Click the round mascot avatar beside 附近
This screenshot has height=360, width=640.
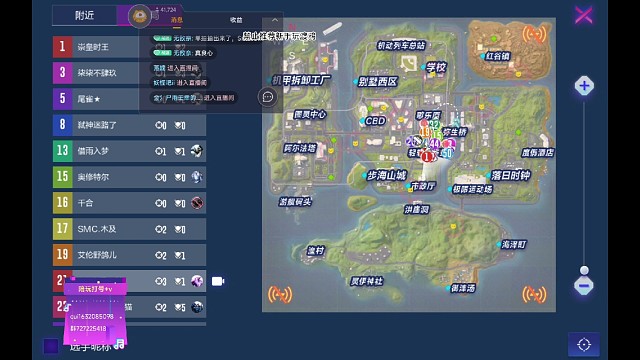(x=140, y=16)
